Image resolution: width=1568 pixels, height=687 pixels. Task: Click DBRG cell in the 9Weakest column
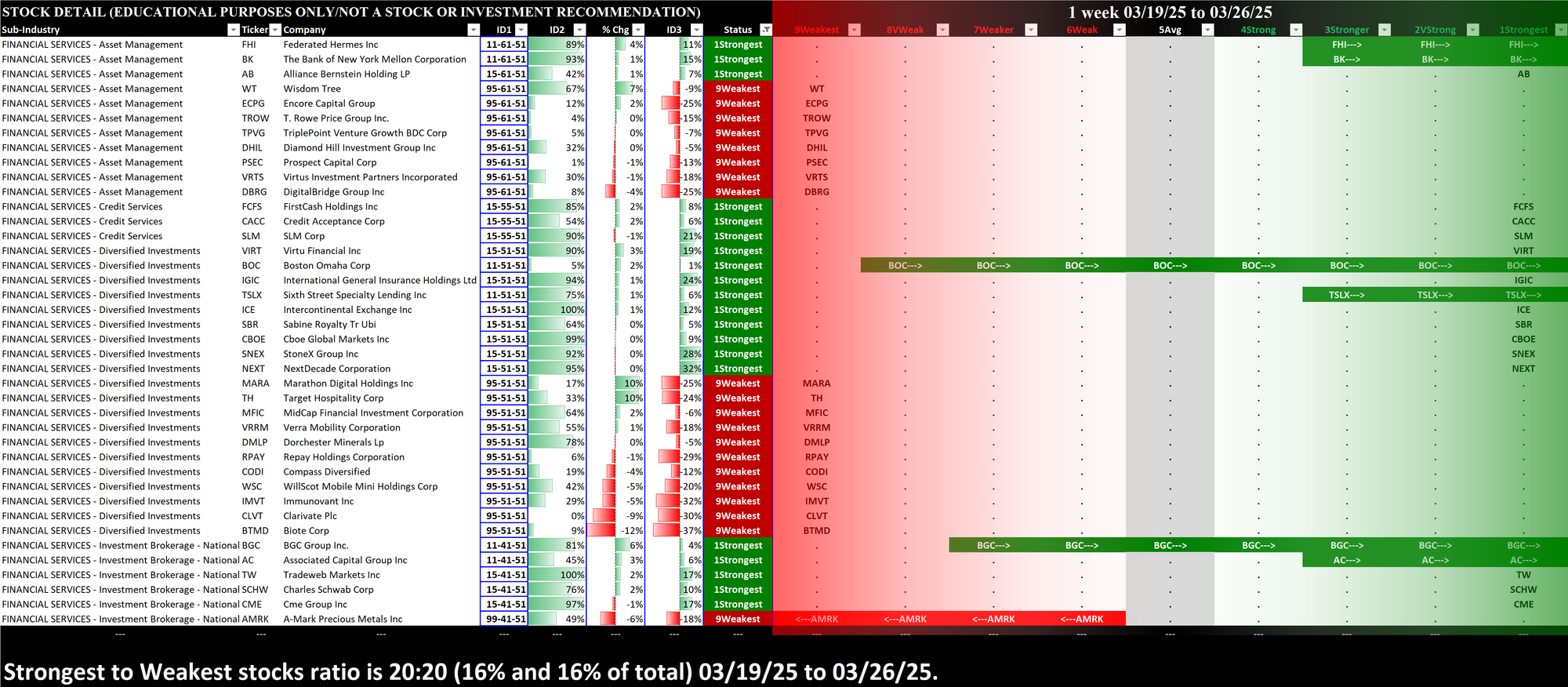[x=817, y=192]
